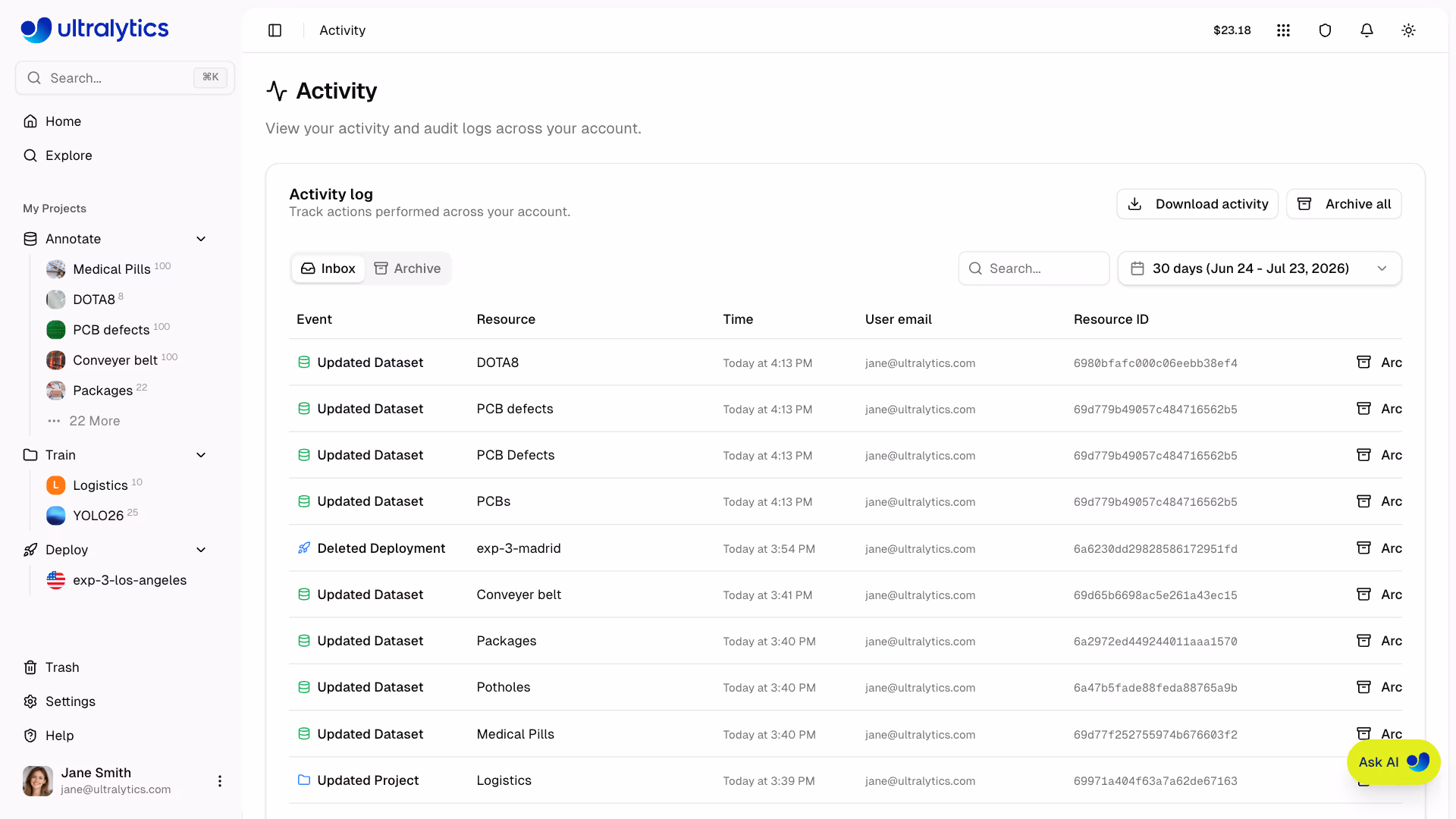
Task: Click the Ultralytics logo
Action: click(x=95, y=30)
